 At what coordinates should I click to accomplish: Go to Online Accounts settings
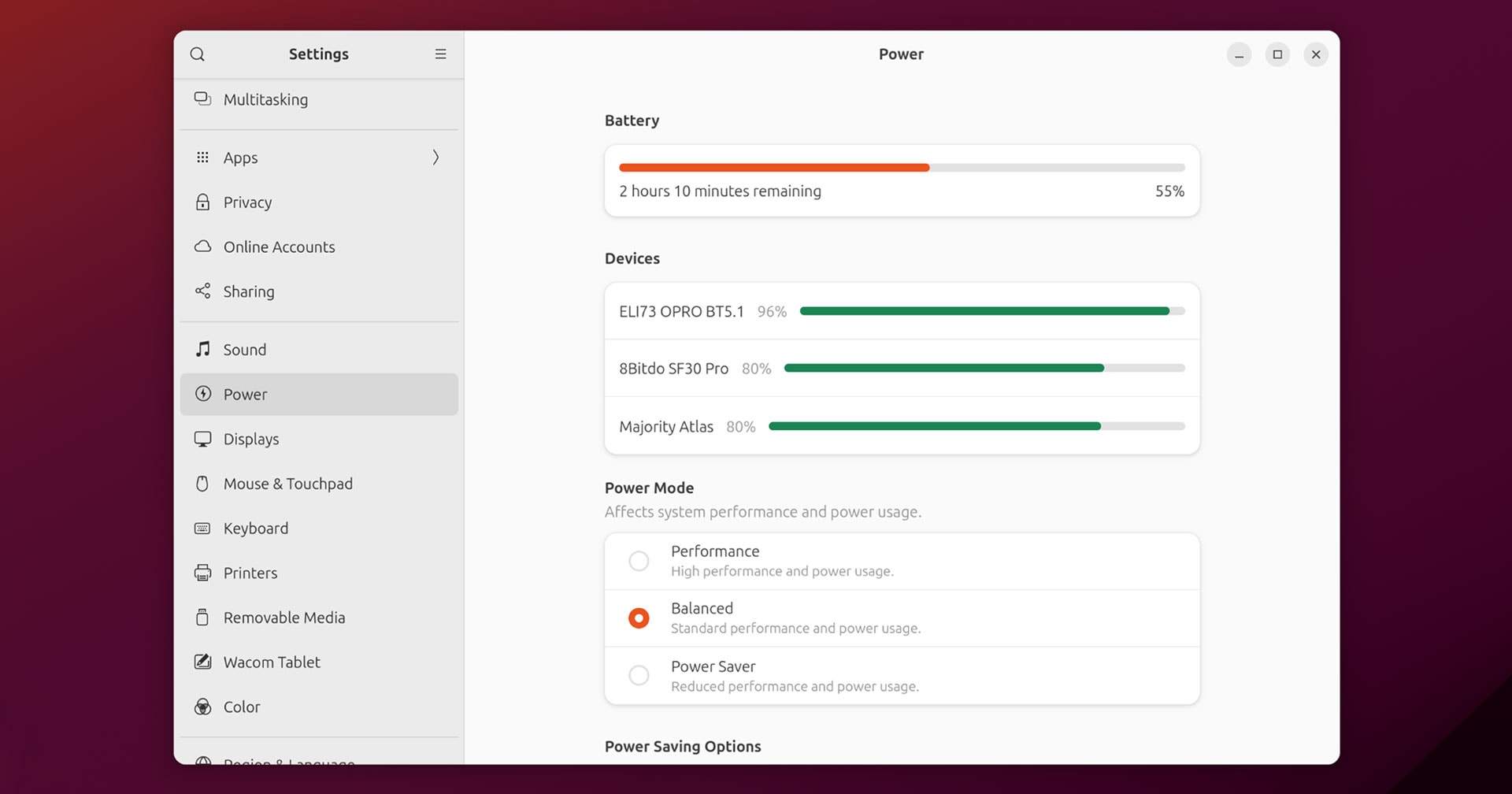pos(319,247)
